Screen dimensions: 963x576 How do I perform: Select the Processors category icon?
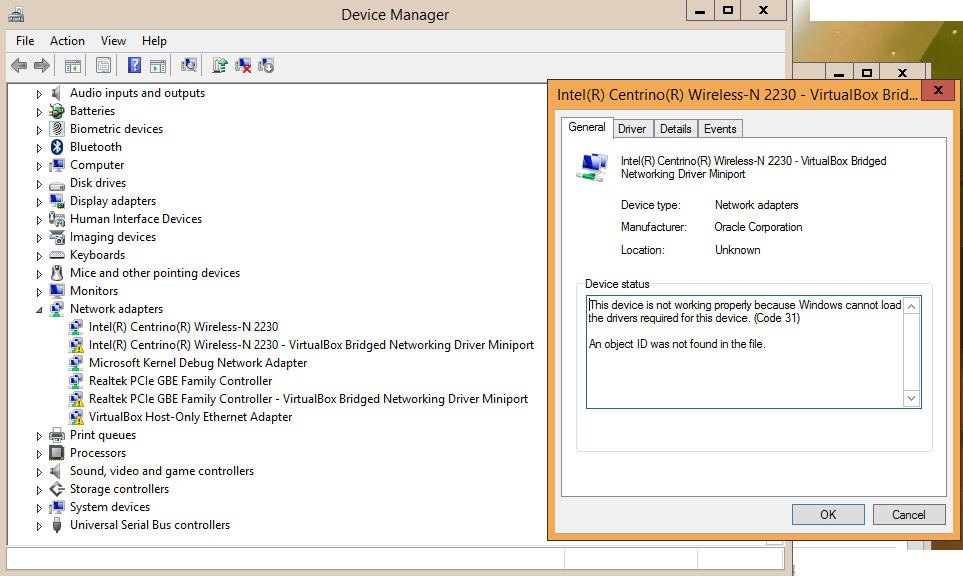57,453
